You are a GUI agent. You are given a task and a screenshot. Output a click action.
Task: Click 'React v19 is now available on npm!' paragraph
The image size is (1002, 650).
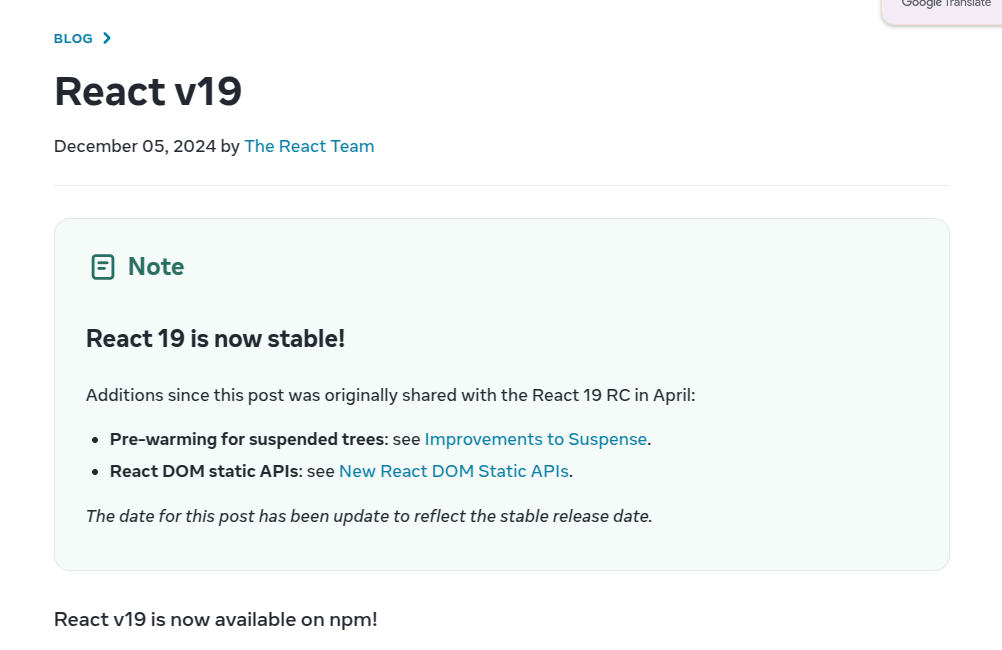pyautogui.click(x=216, y=619)
